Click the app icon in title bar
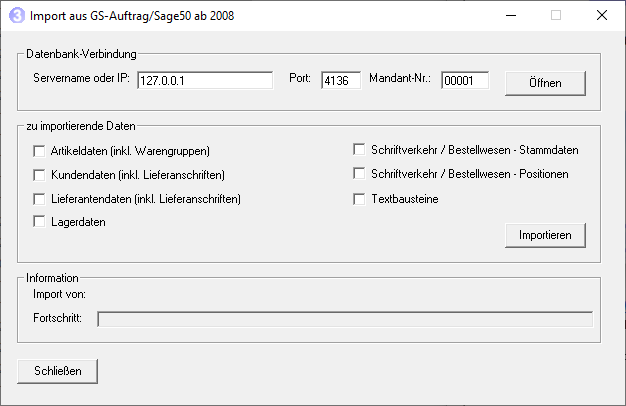The image size is (626, 406). (17, 16)
